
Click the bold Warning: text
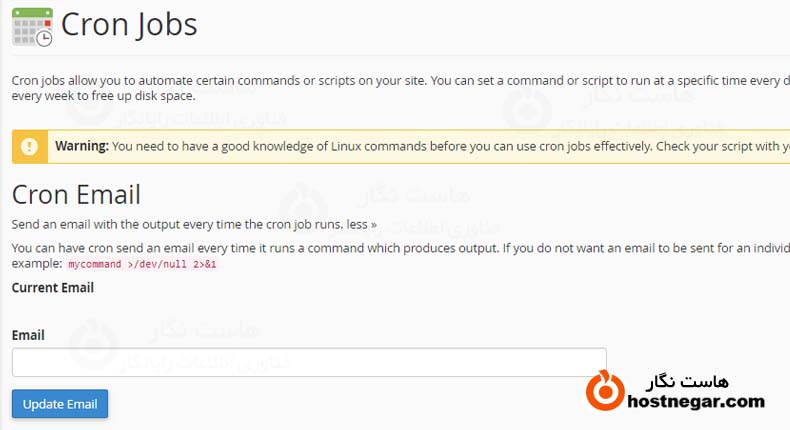coord(82,146)
